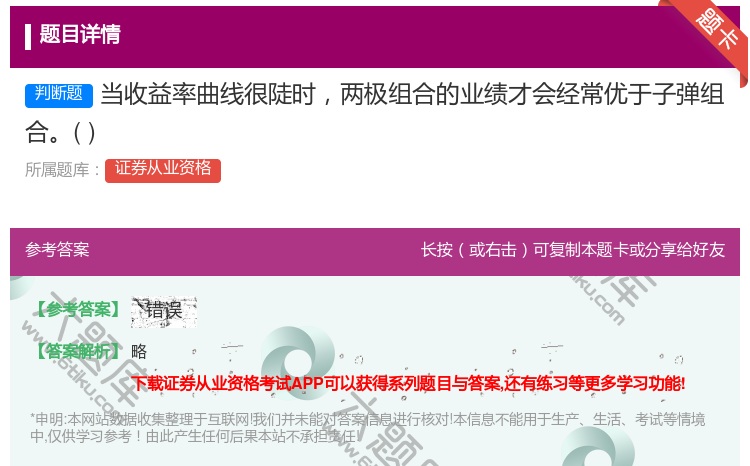Click the stiku.com watermark at top right

[x=611, y=300]
